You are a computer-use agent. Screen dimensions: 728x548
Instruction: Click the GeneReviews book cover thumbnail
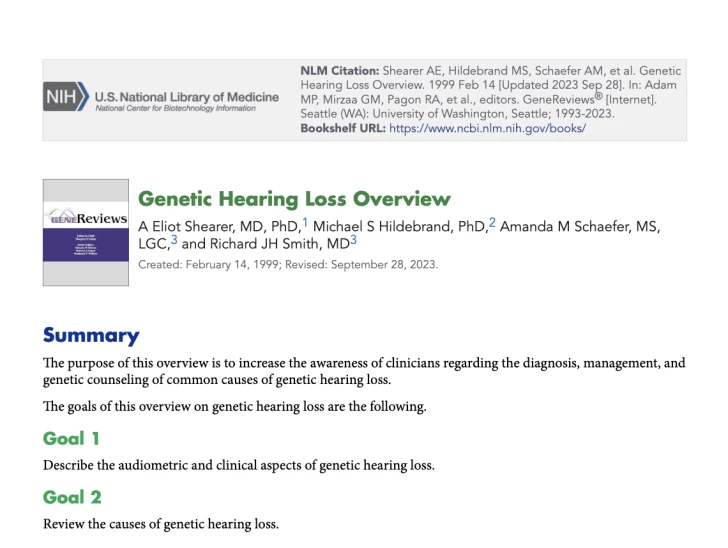[86, 232]
